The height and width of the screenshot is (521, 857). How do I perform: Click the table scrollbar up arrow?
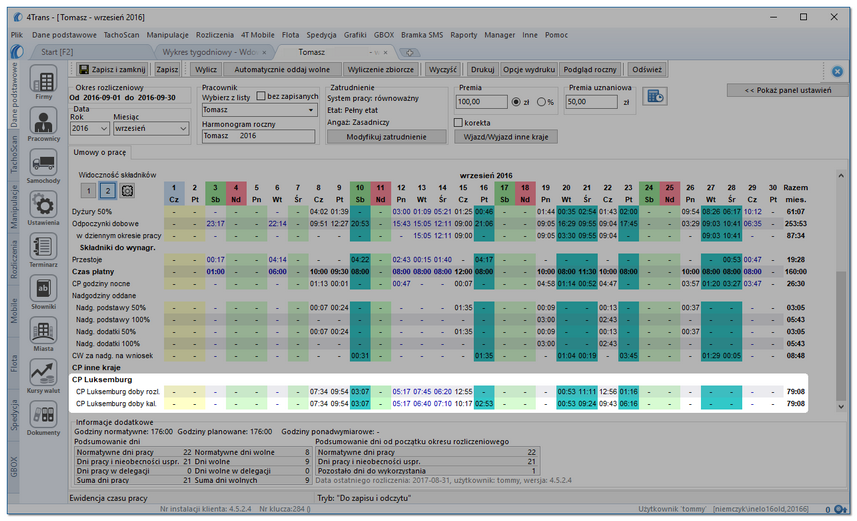pos(841,175)
